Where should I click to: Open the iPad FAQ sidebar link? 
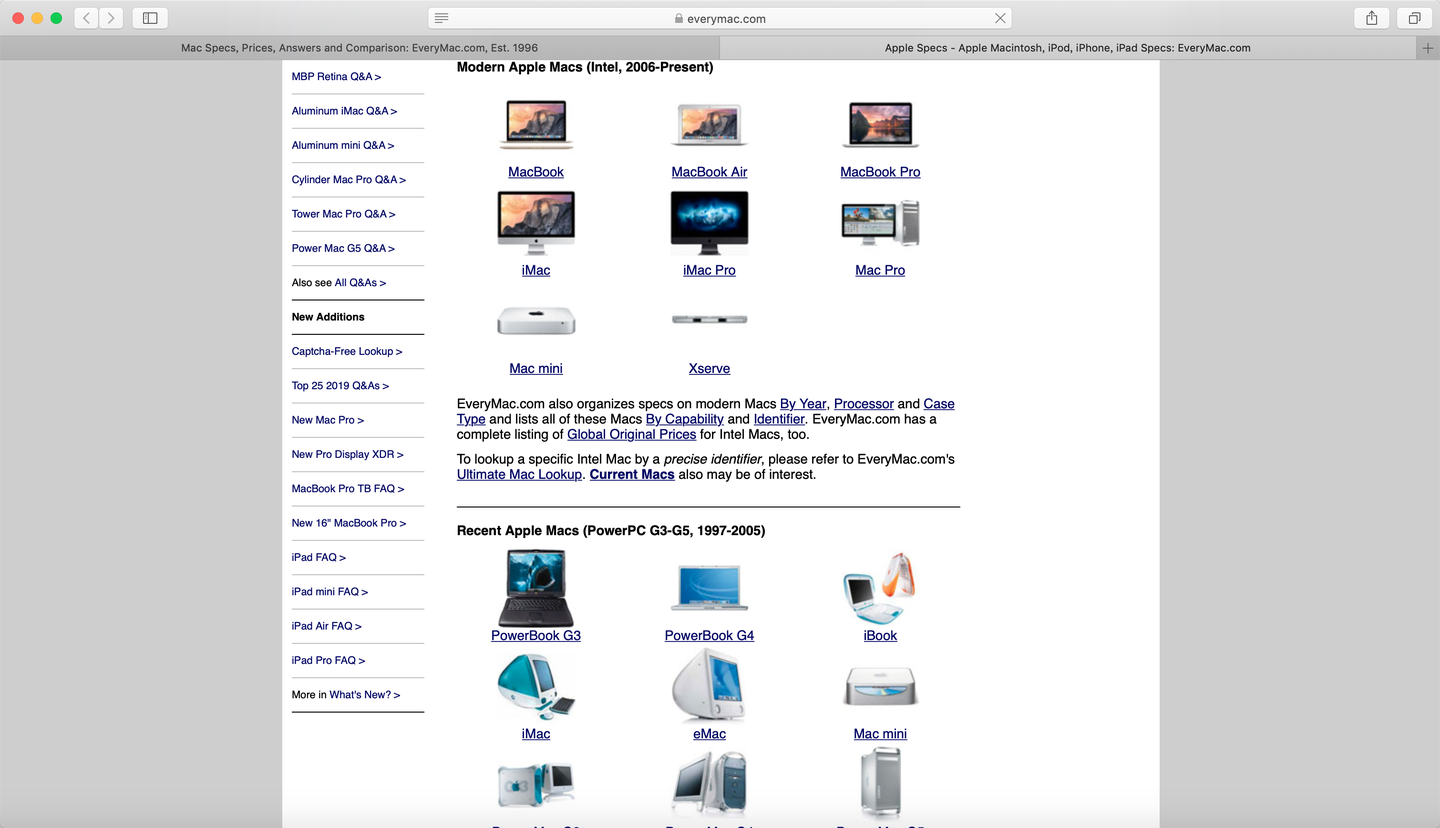point(319,557)
